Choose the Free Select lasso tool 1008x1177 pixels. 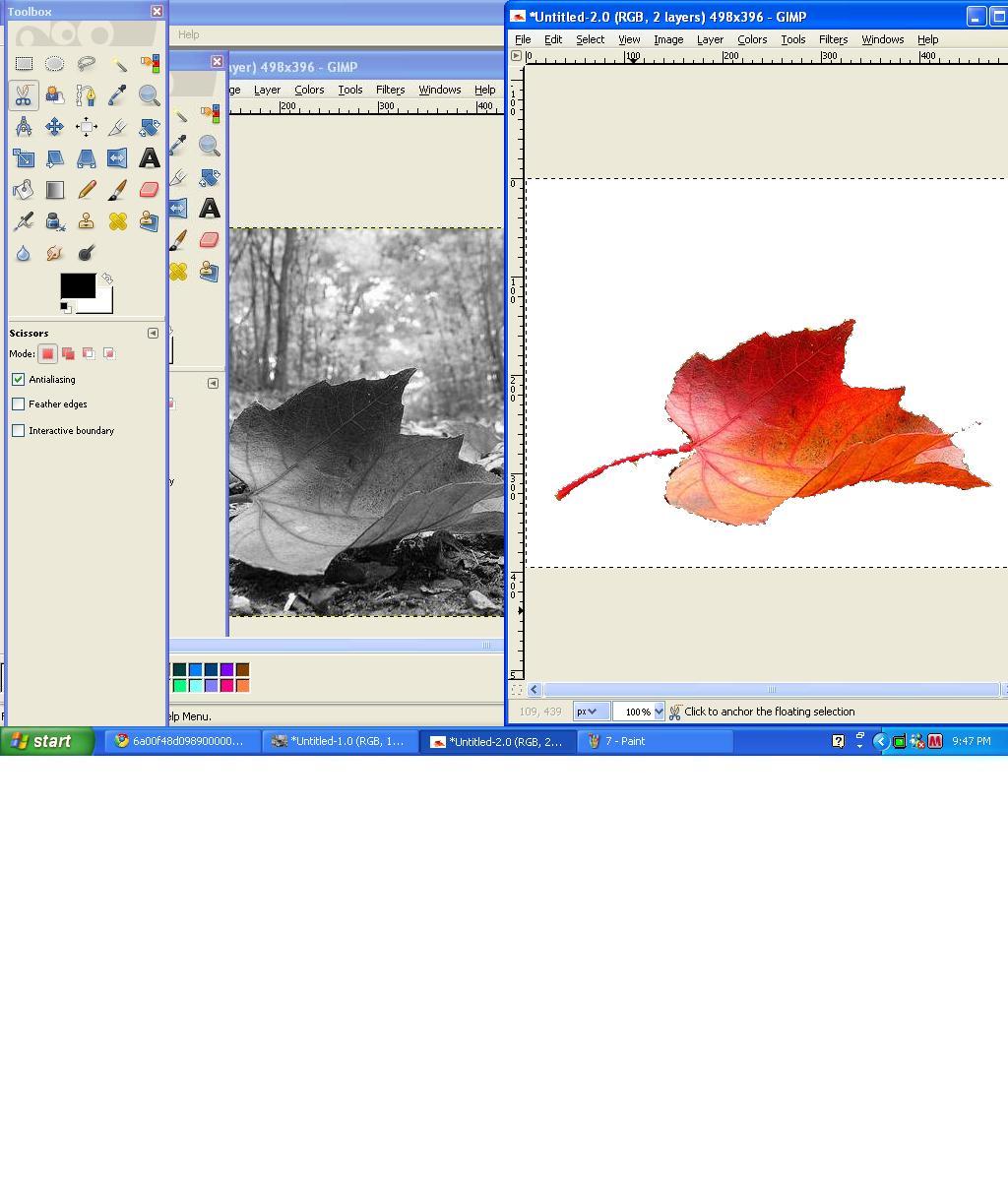(87, 64)
